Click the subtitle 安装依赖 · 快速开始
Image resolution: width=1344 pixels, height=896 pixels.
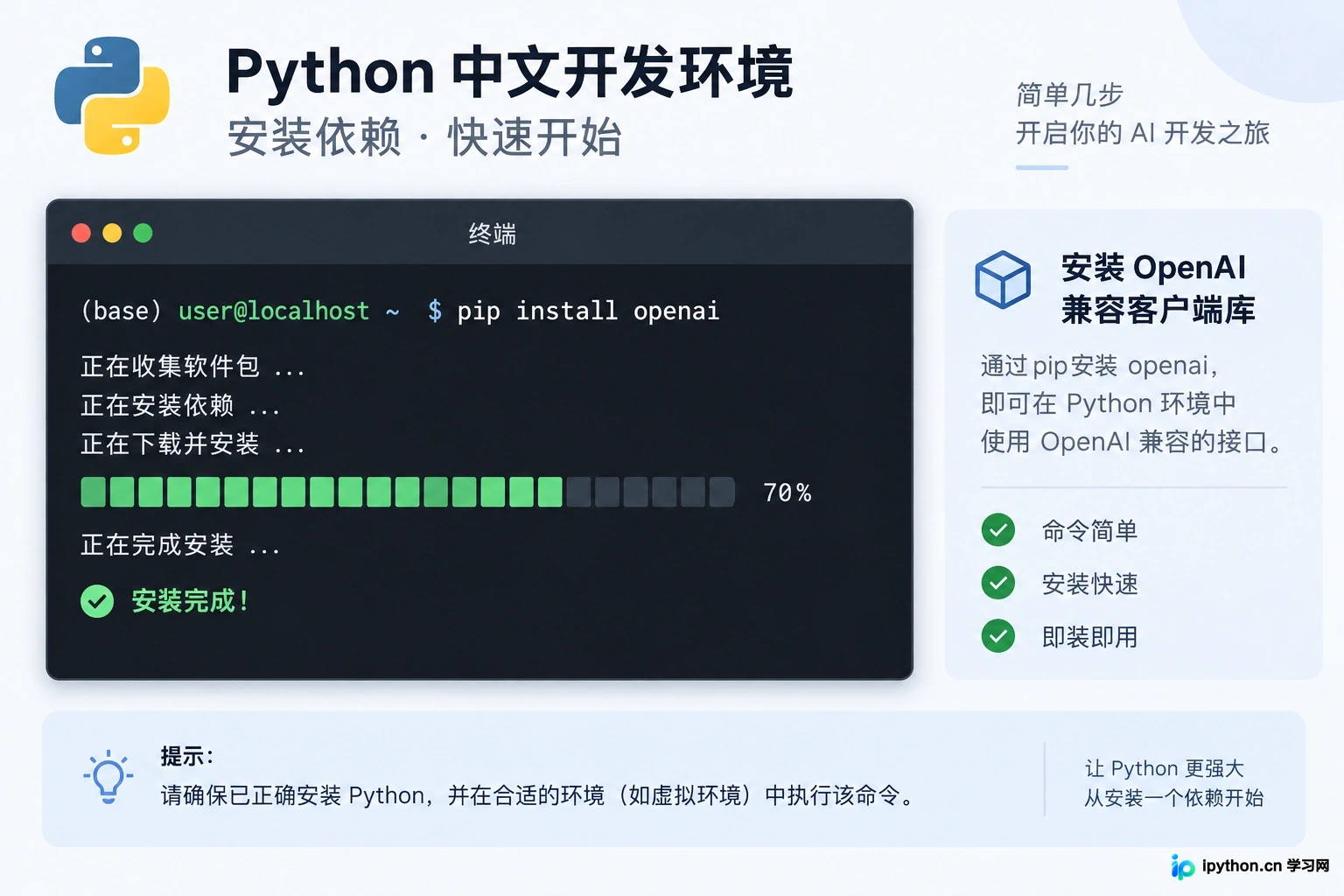[424, 137]
